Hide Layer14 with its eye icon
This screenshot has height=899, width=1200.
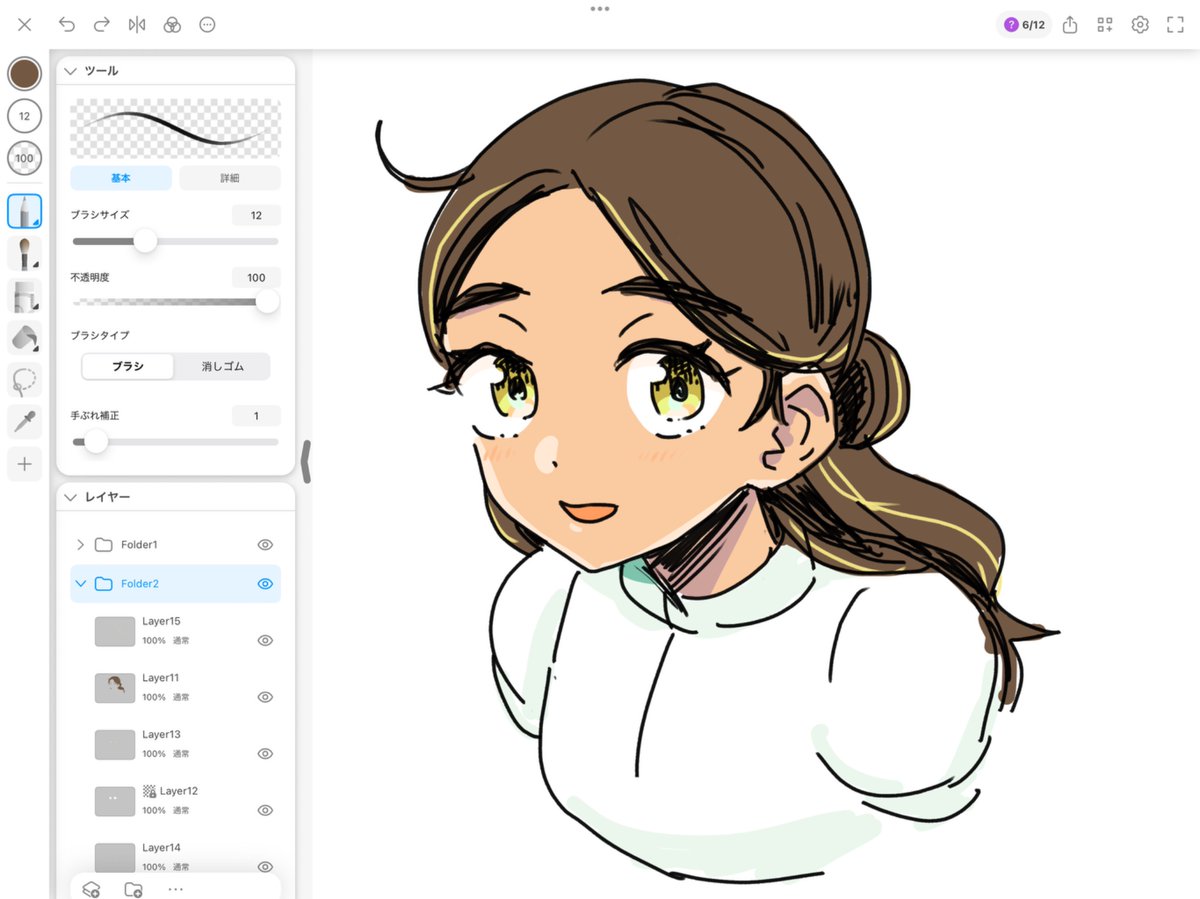pyautogui.click(x=265, y=867)
